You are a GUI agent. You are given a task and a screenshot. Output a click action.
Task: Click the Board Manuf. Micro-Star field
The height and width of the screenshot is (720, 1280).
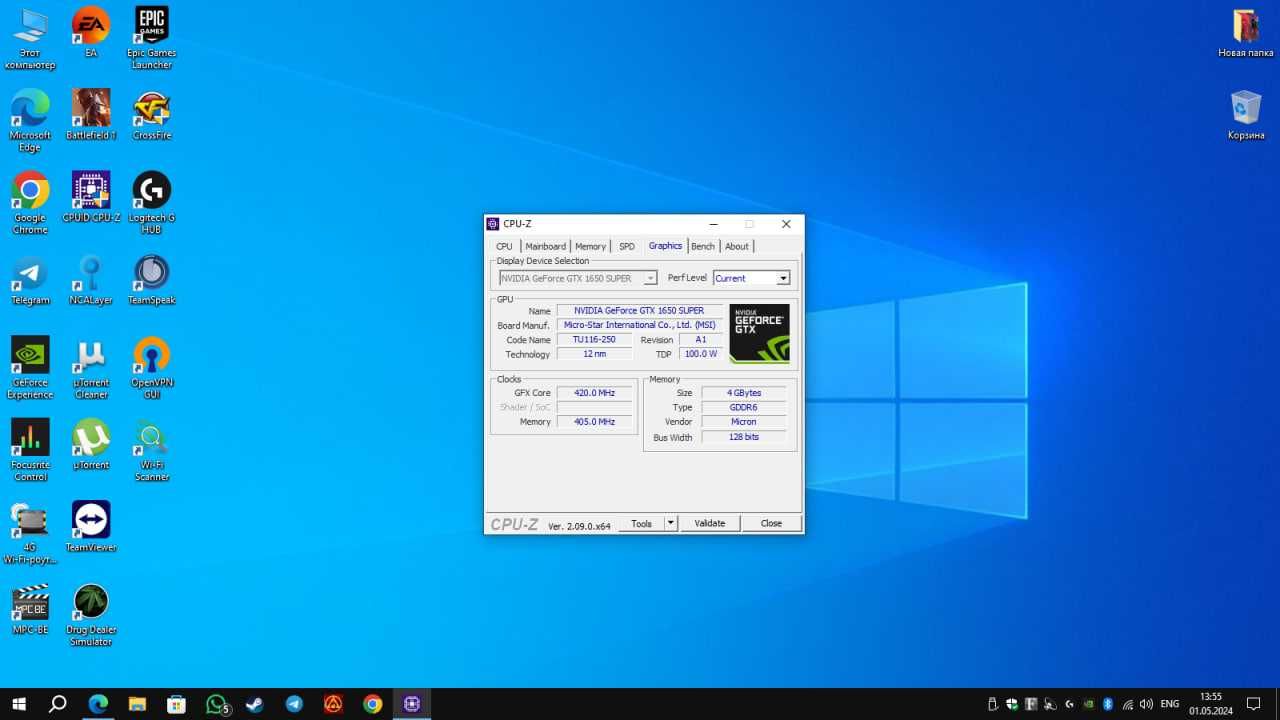pyautogui.click(x=639, y=325)
